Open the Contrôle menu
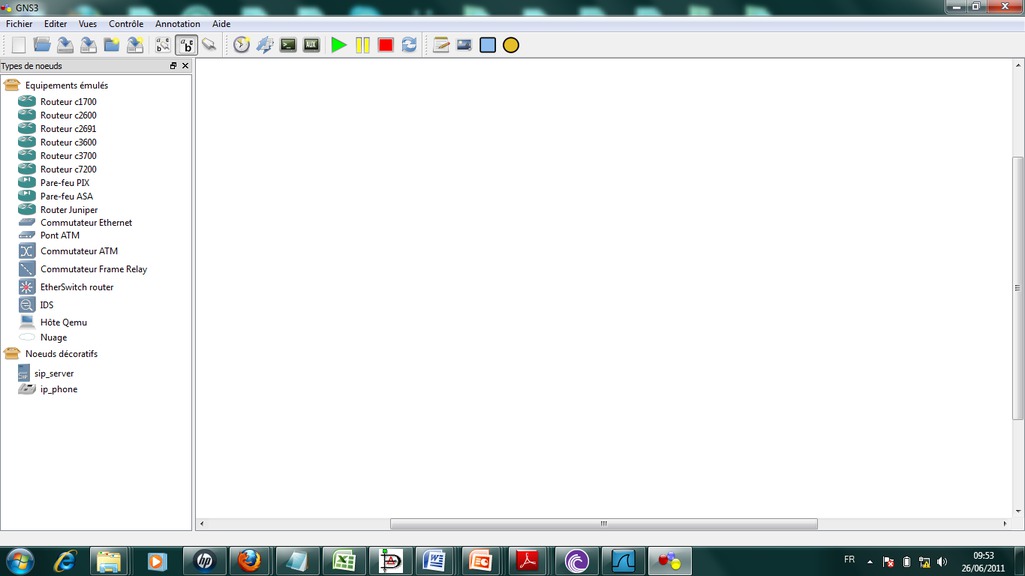The height and width of the screenshot is (576, 1025). coord(126,24)
